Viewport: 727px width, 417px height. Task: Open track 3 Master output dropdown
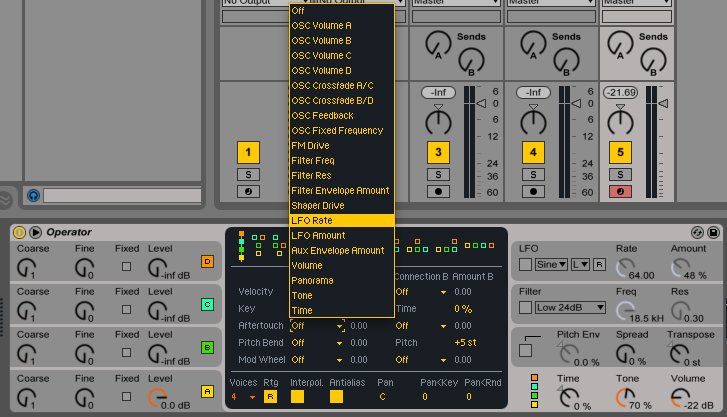click(x=456, y=2)
